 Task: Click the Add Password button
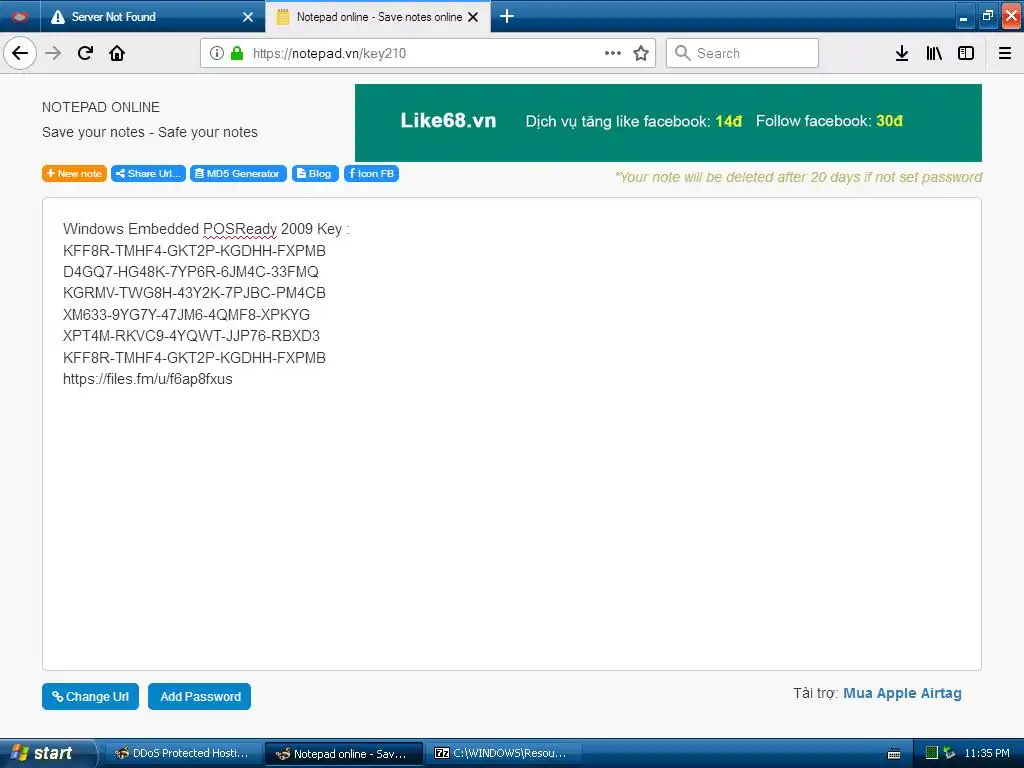[x=199, y=696]
